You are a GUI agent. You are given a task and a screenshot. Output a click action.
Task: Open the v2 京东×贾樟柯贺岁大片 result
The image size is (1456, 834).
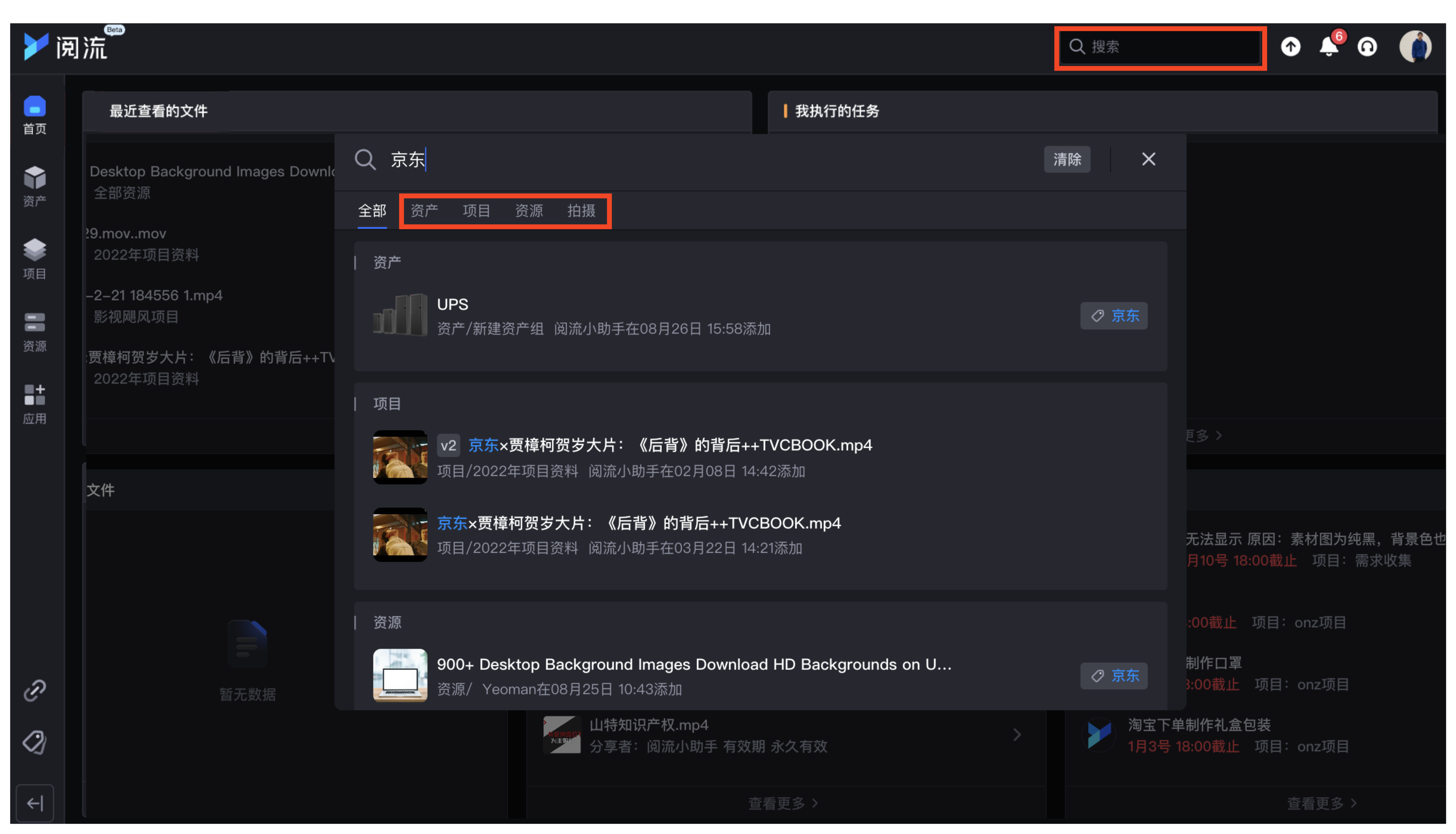(x=760, y=457)
